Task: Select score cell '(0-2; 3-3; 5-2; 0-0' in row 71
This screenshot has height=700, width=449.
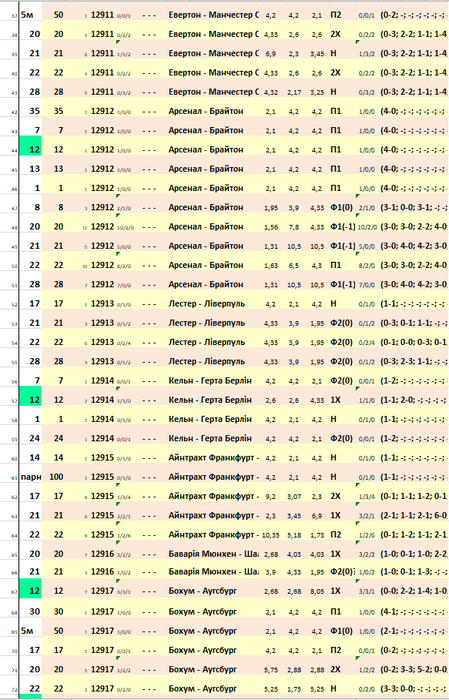Action: (x=414, y=670)
